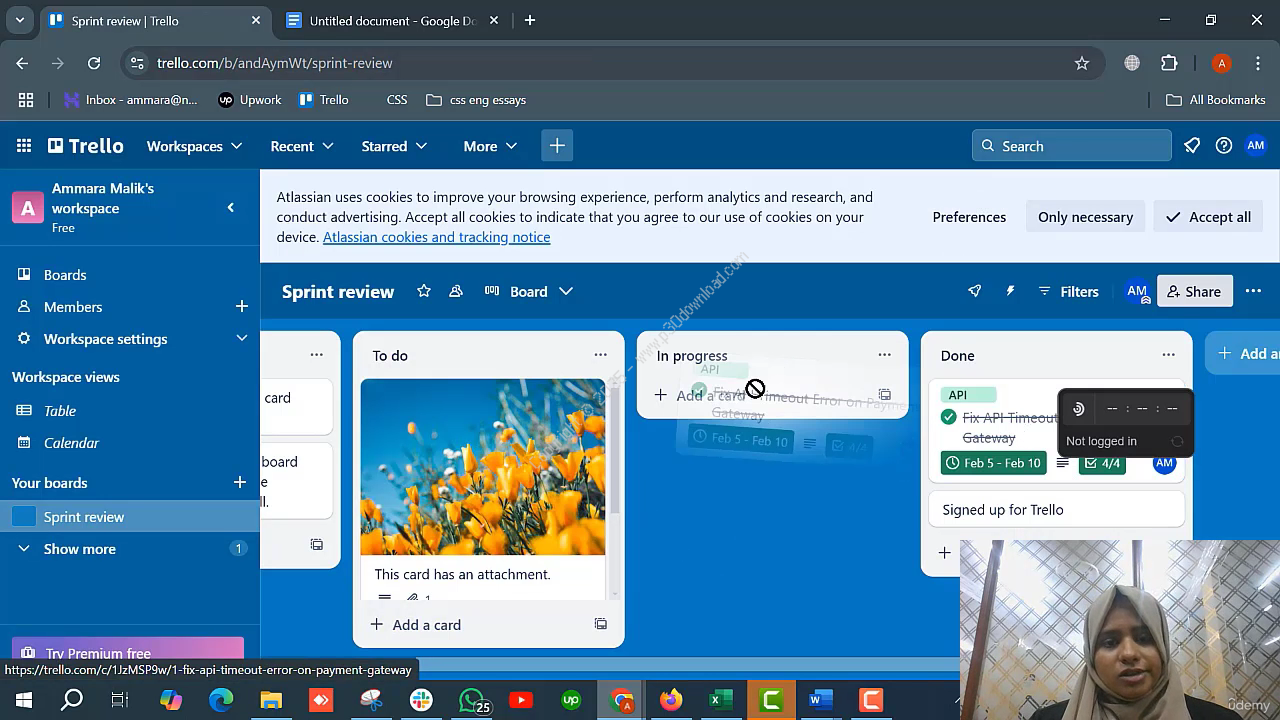Open the checklist 4/4 badge on Done card
Image resolution: width=1280 pixels, height=720 pixels.
(1102, 463)
